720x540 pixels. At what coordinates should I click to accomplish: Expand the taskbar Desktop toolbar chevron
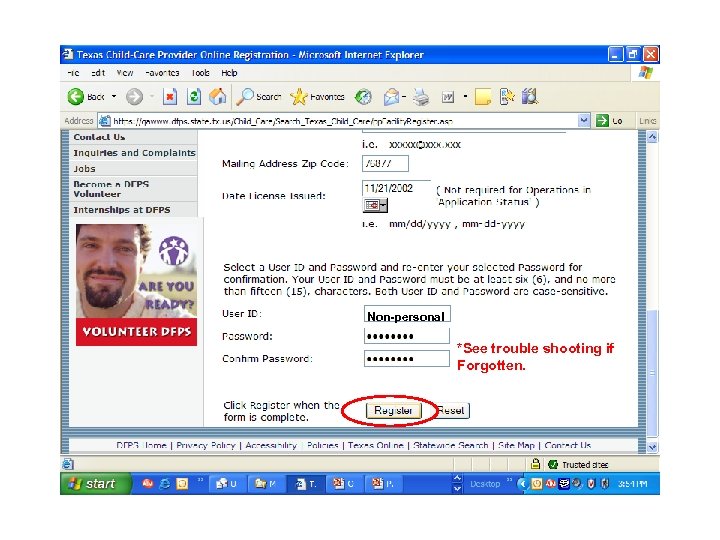[509, 480]
